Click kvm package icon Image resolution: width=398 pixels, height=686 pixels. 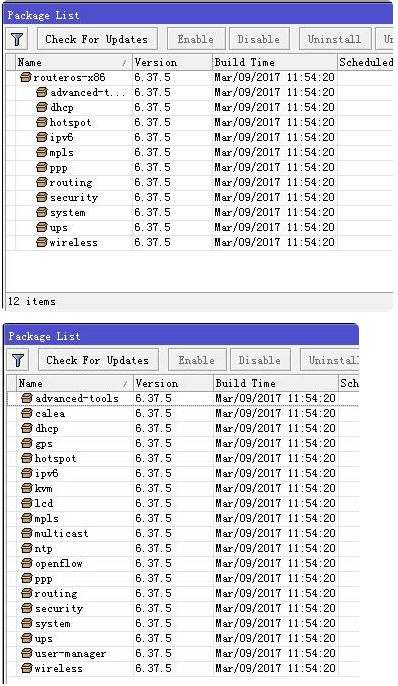(x=27, y=488)
